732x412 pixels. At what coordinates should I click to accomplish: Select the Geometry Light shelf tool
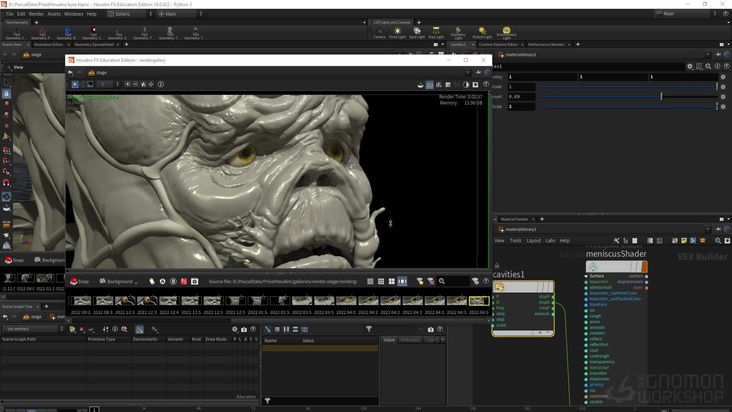tap(458, 33)
